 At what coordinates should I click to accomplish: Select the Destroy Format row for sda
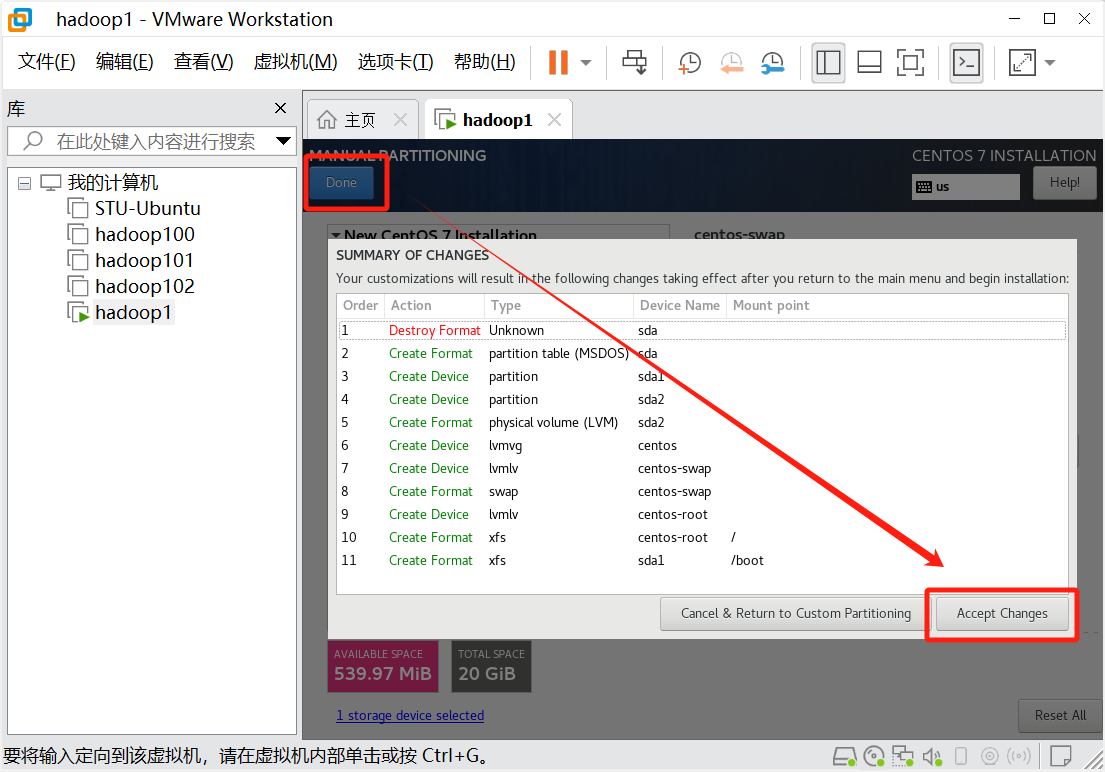702,330
